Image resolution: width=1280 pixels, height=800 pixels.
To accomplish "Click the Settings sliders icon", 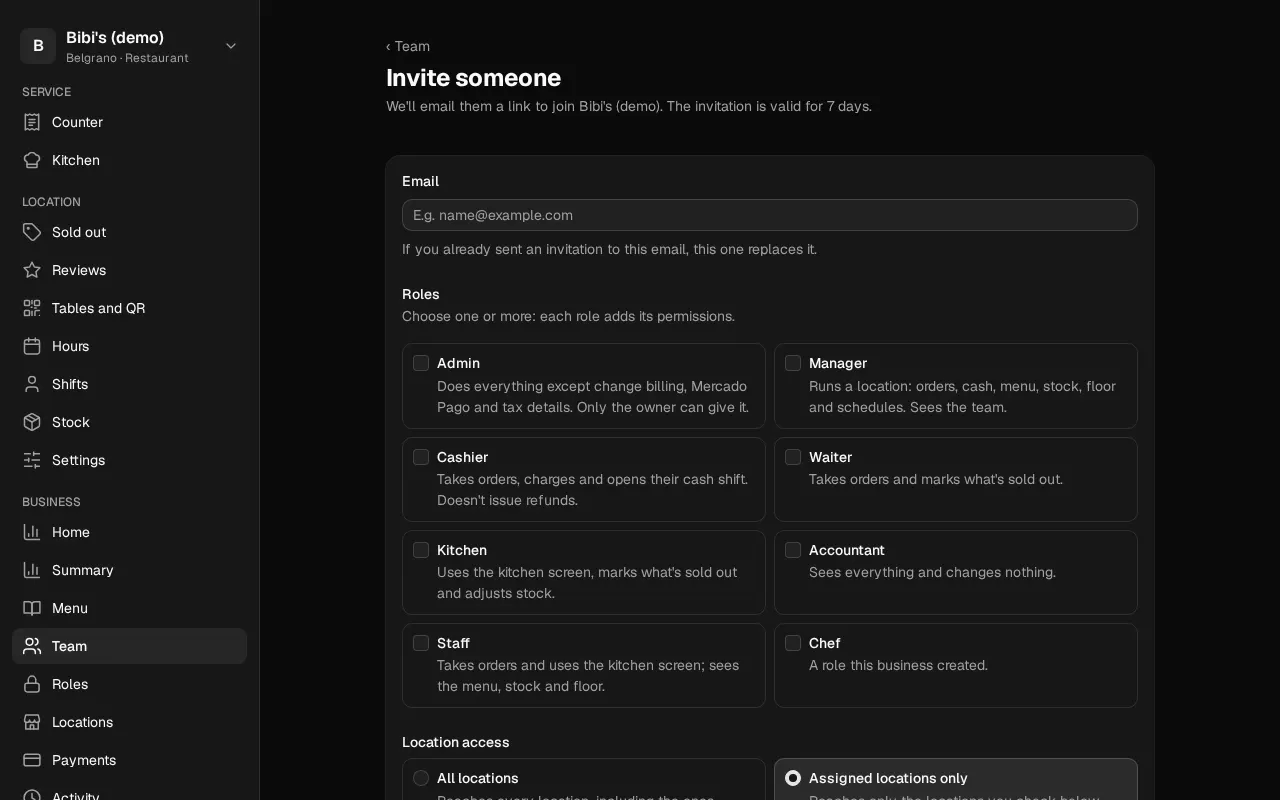I will pyautogui.click(x=32, y=460).
